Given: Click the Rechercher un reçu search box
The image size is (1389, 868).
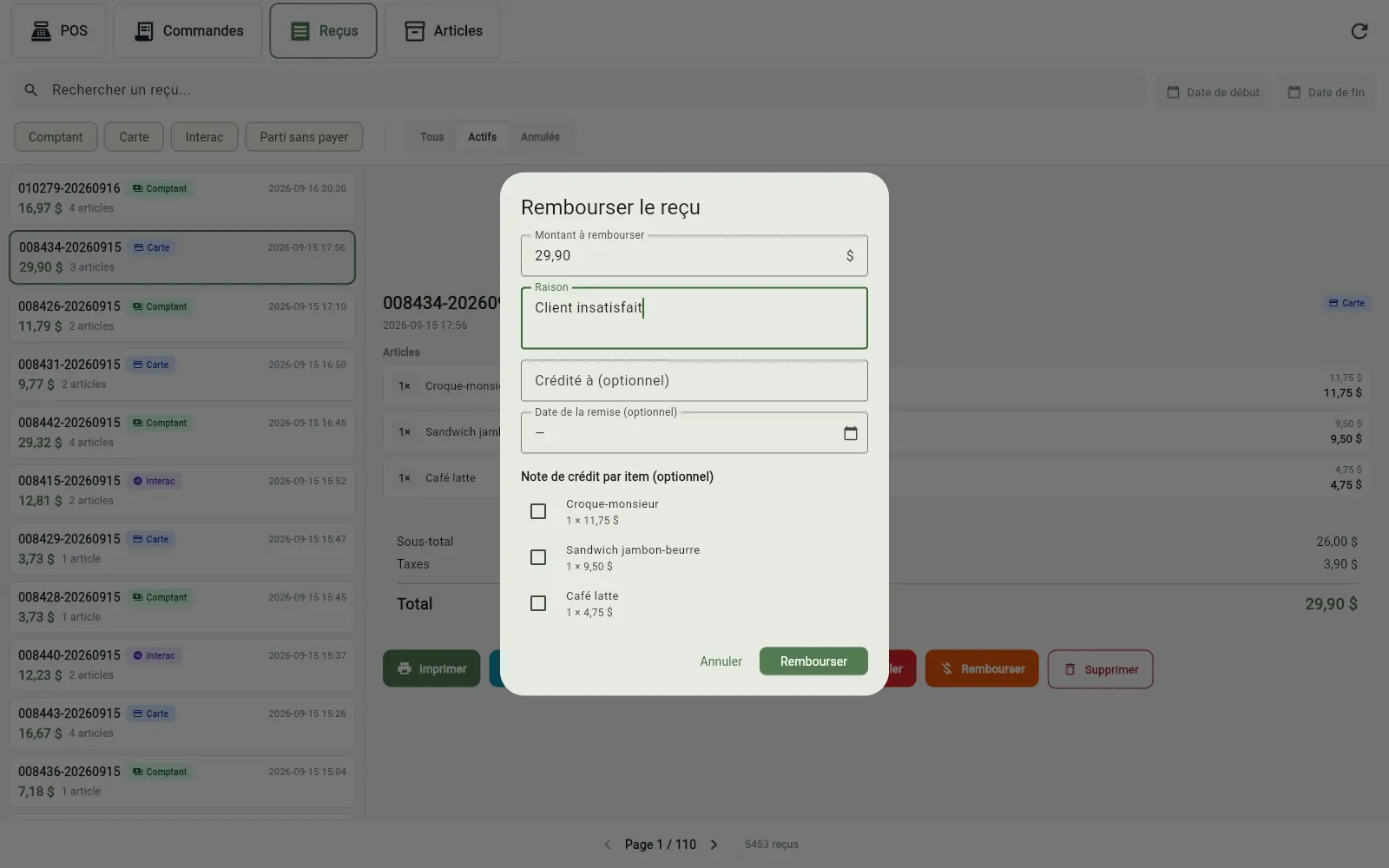Looking at the screenshot, I should [580, 90].
